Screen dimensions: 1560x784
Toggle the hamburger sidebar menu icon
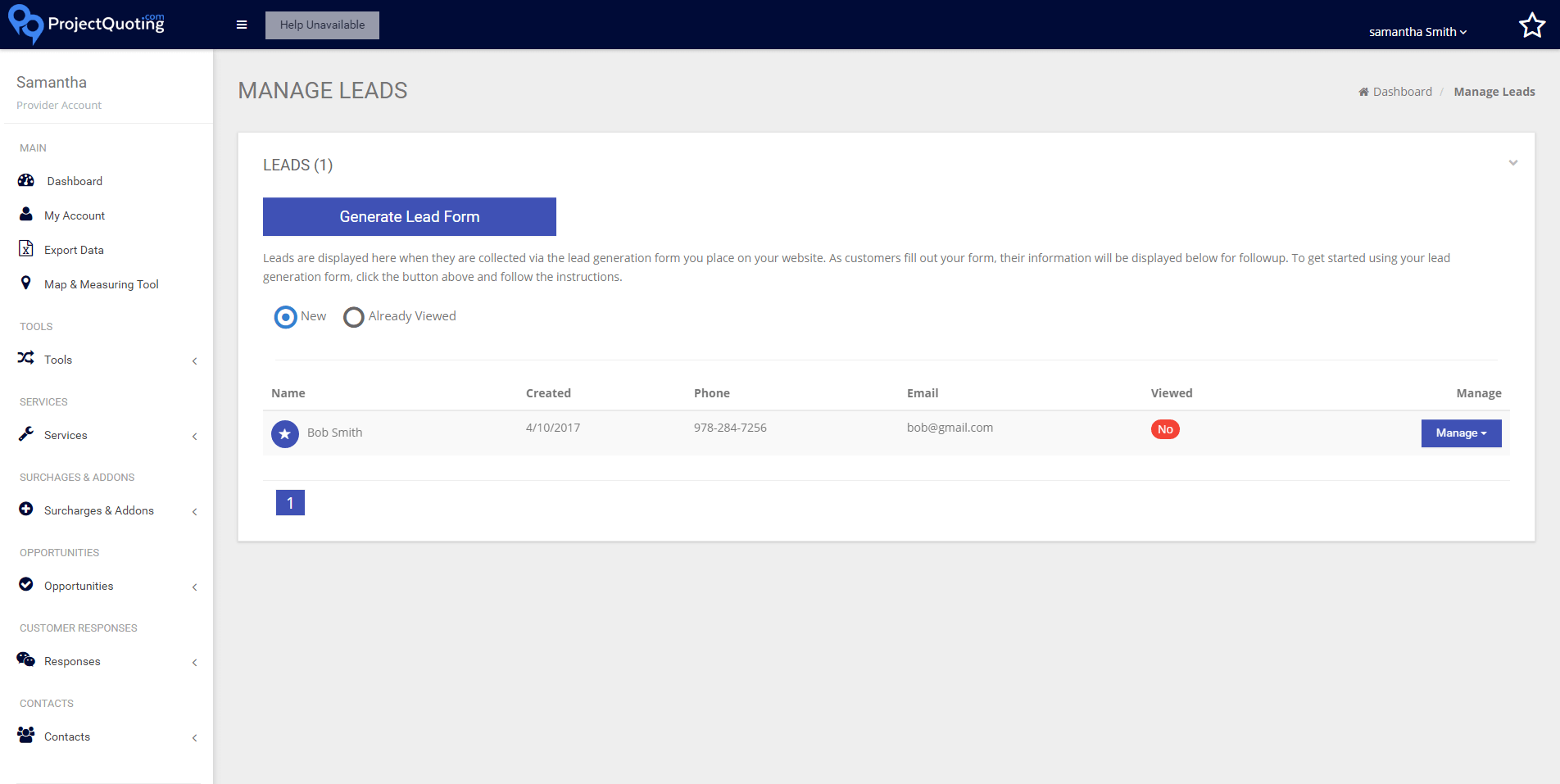(242, 25)
